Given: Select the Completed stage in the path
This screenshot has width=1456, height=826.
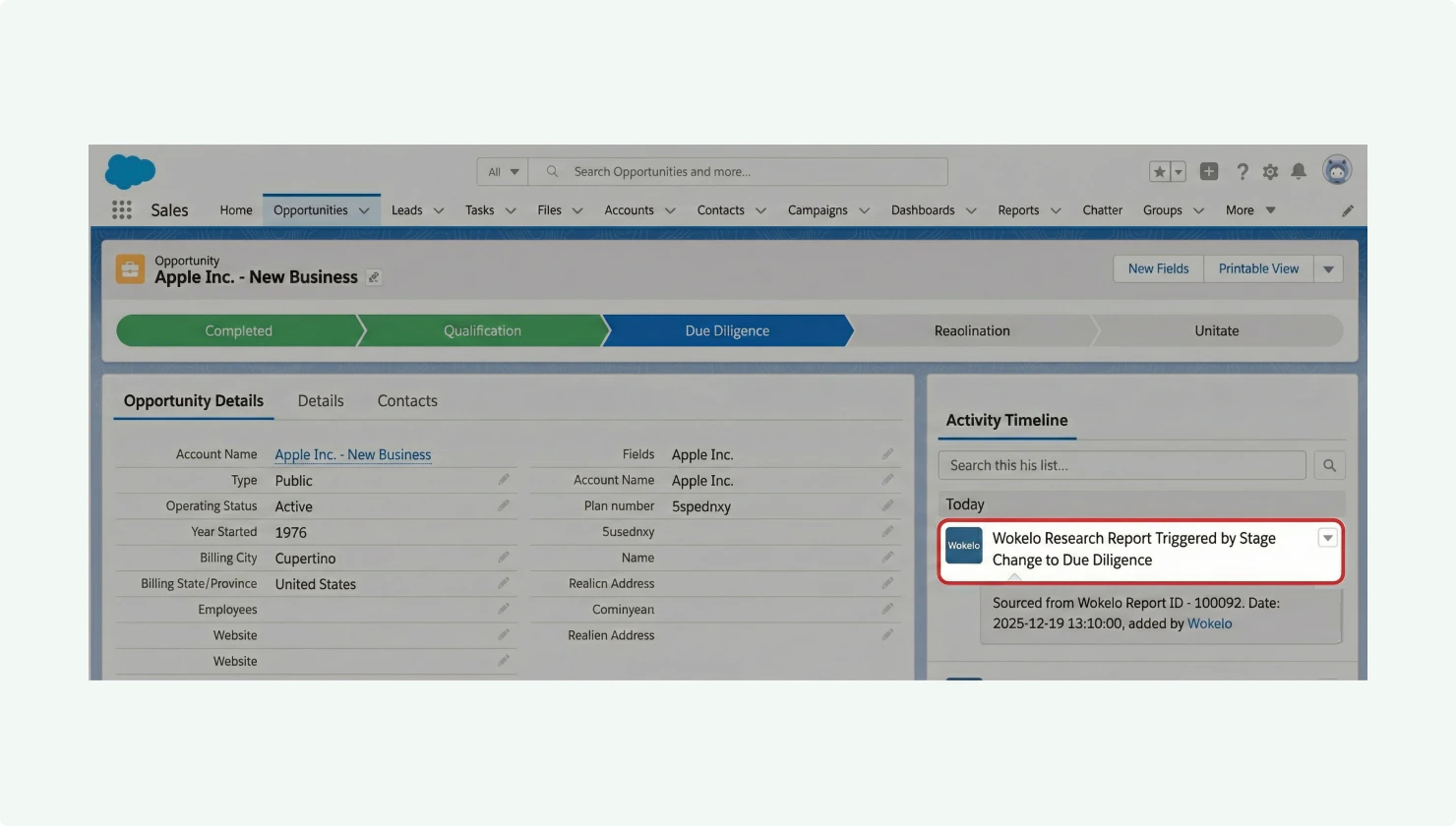Looking at the screenshot, I should pos(238,330).
